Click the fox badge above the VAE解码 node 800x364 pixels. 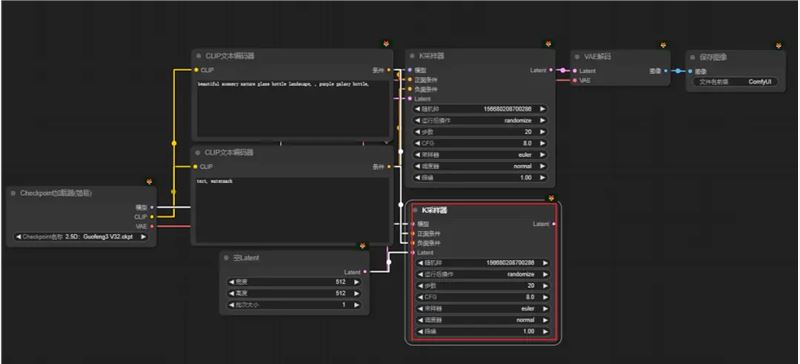click(663, 45)
